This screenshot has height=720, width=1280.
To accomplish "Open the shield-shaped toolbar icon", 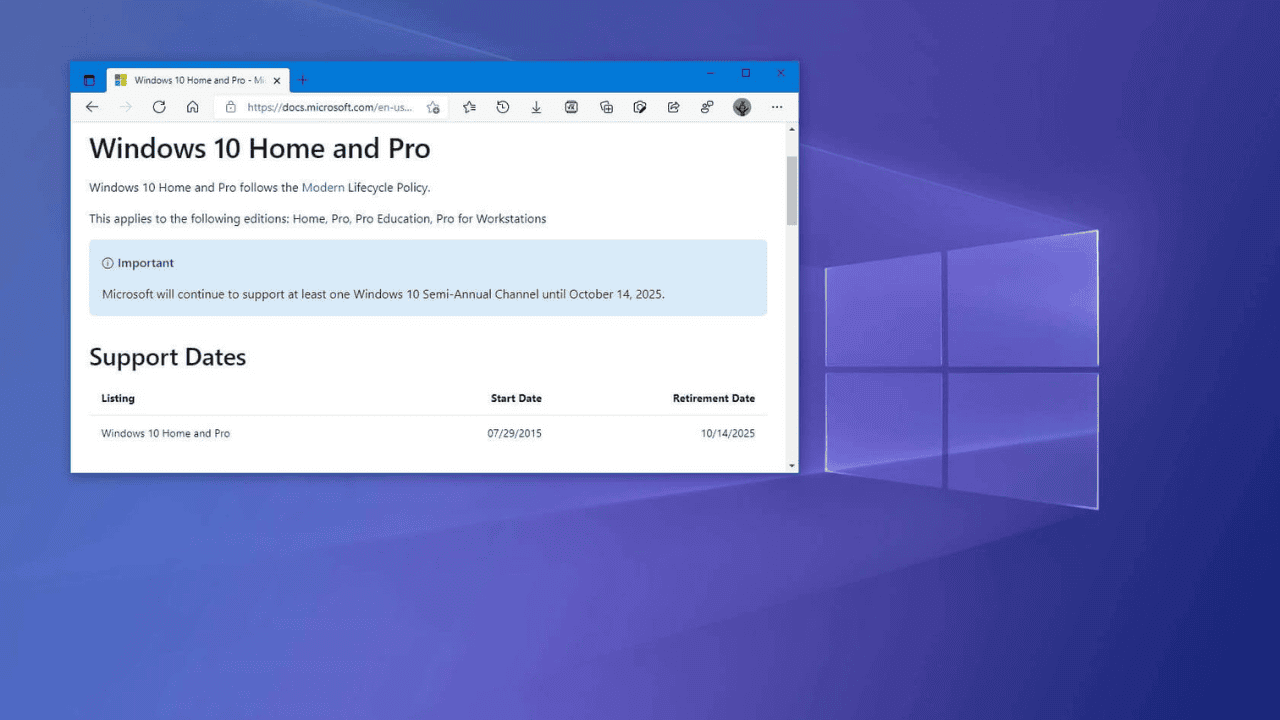I will (640, 107).
